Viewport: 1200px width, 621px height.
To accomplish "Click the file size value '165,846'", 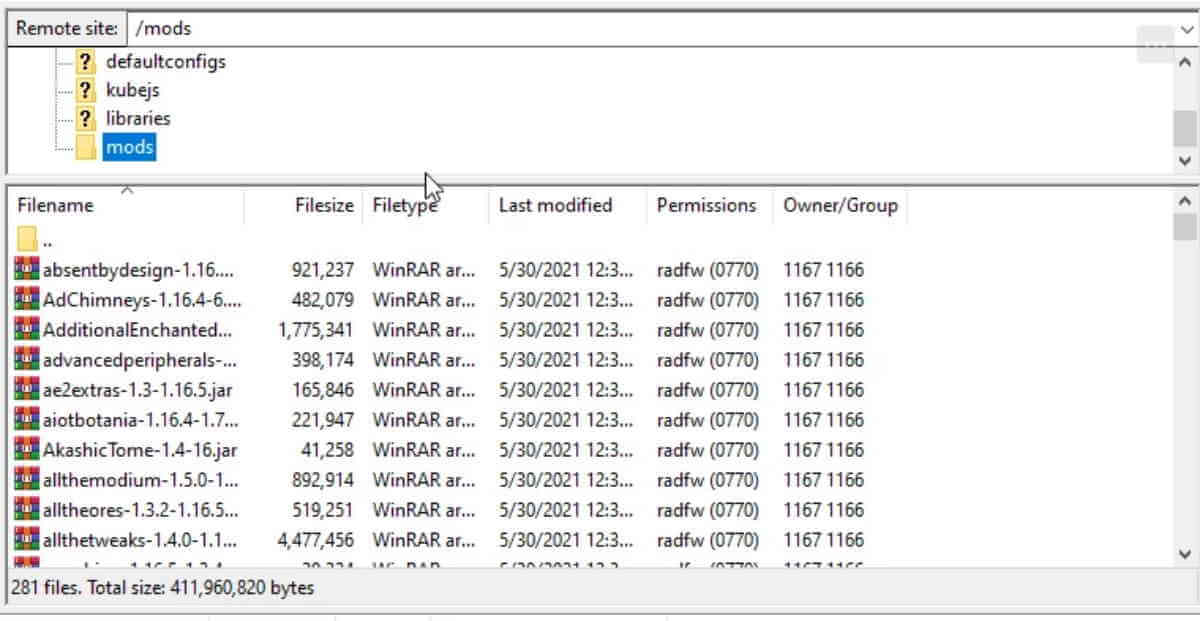I will [323, 389].
